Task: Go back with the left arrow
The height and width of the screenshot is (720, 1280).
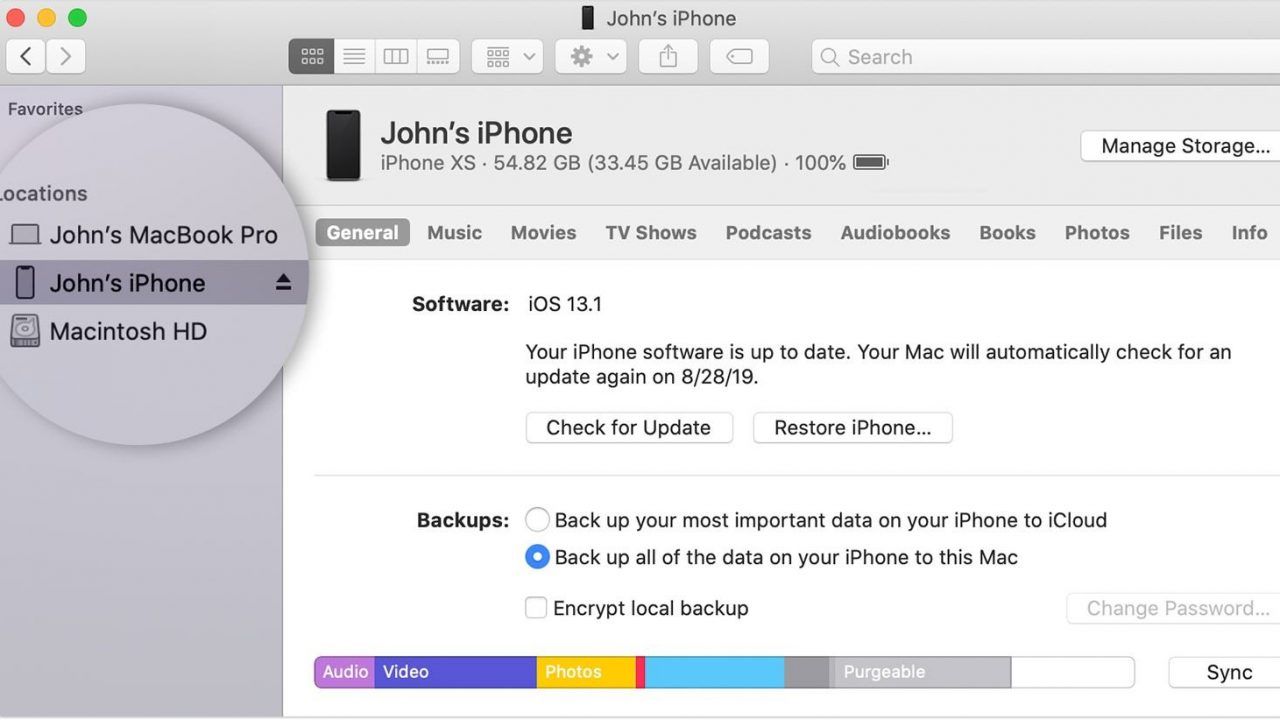Action: click(x=26, y=57)
